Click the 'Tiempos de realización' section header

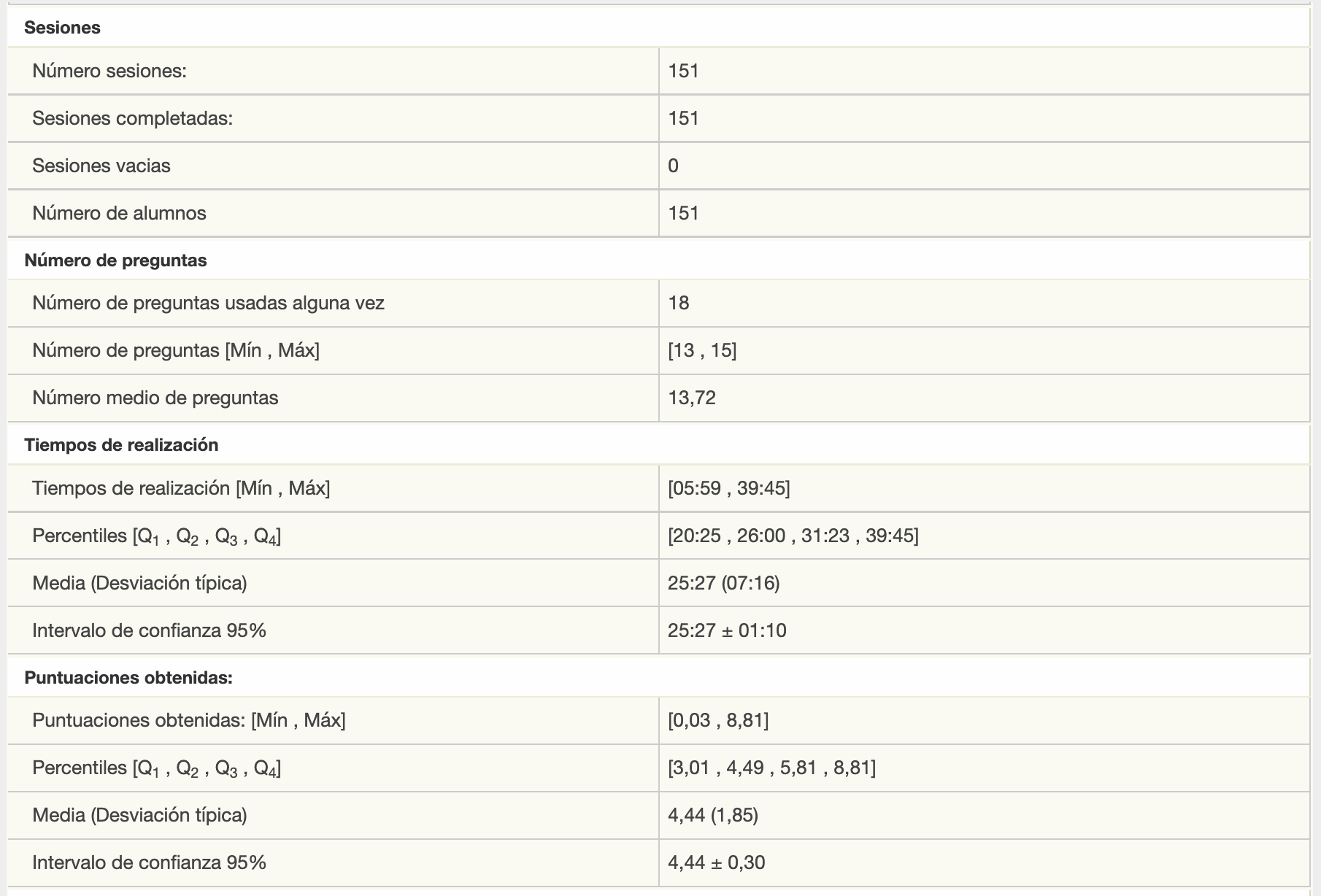pos(121,445)
